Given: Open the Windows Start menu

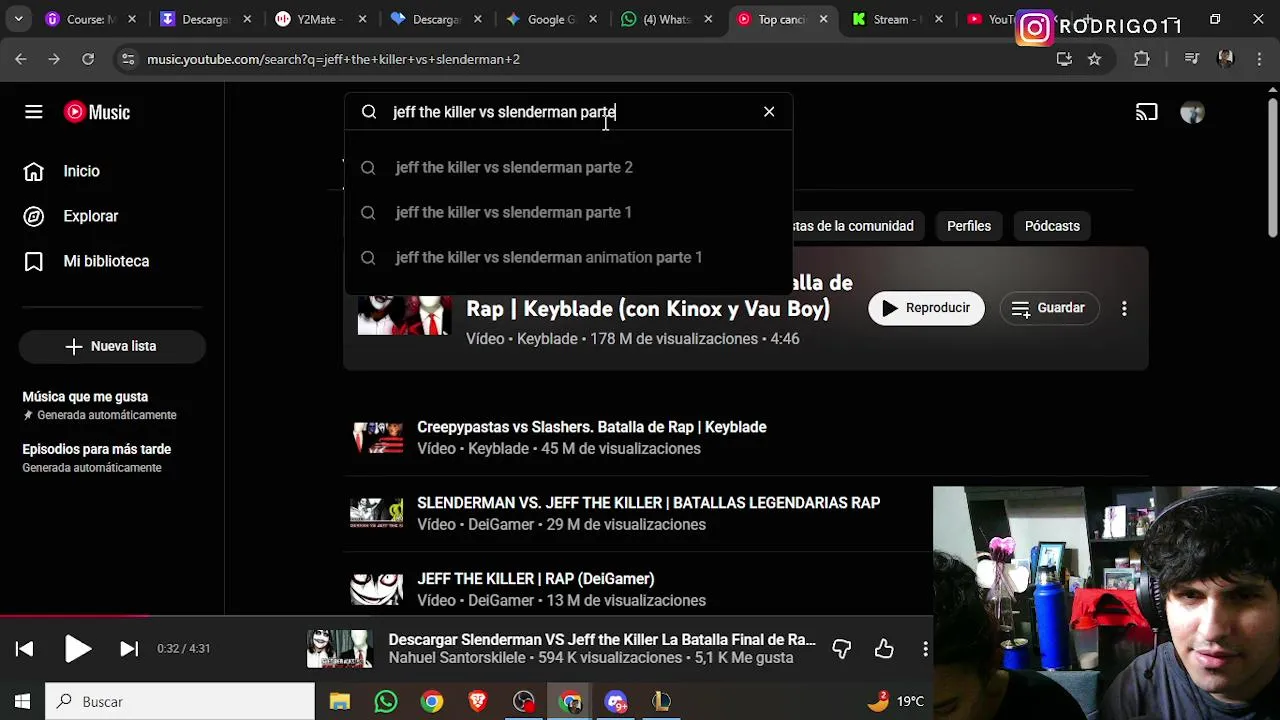Looking at the screenshot, I should click(x=22, y=702).
